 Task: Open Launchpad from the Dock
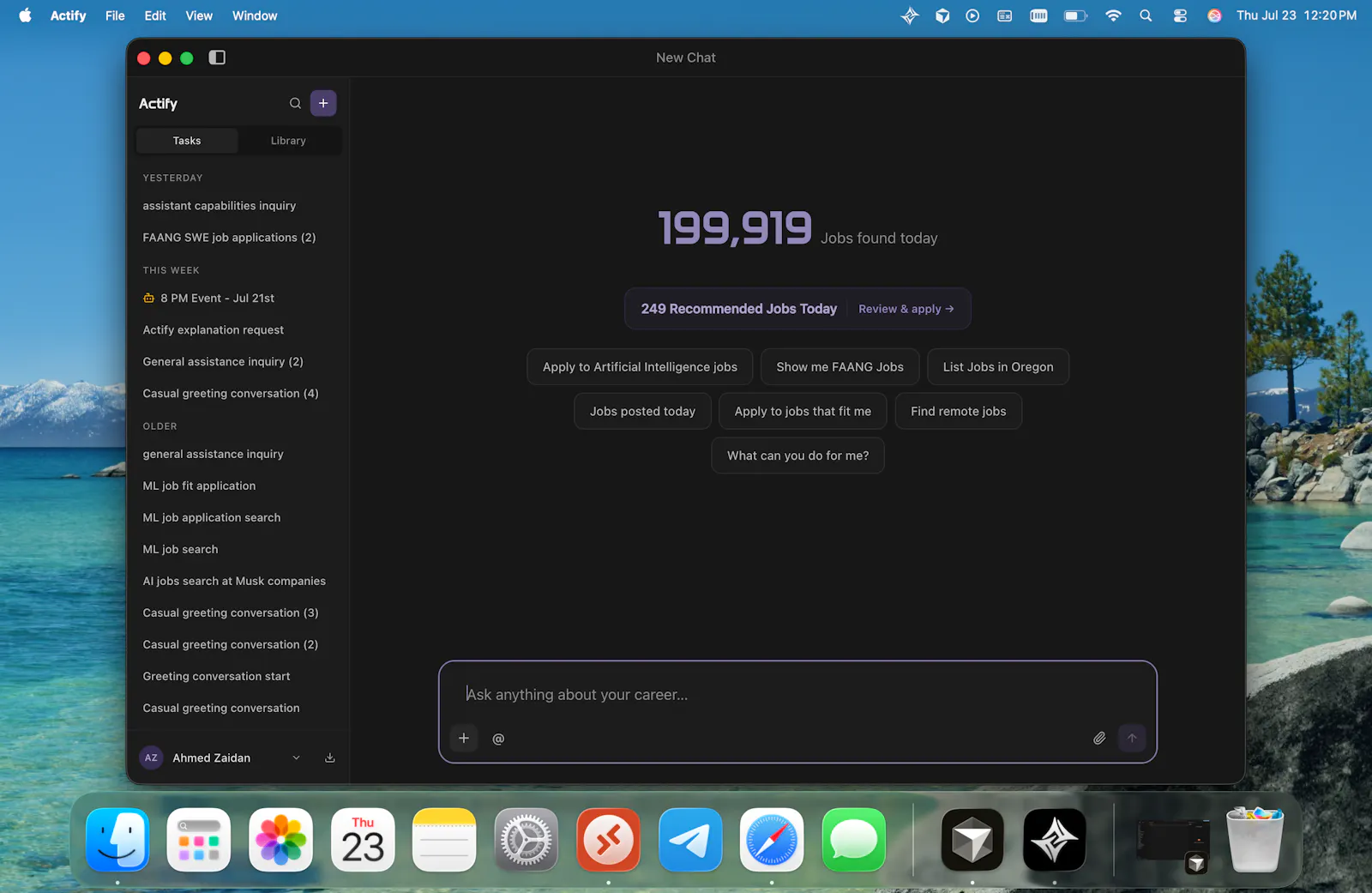click(x=199, y=840)
